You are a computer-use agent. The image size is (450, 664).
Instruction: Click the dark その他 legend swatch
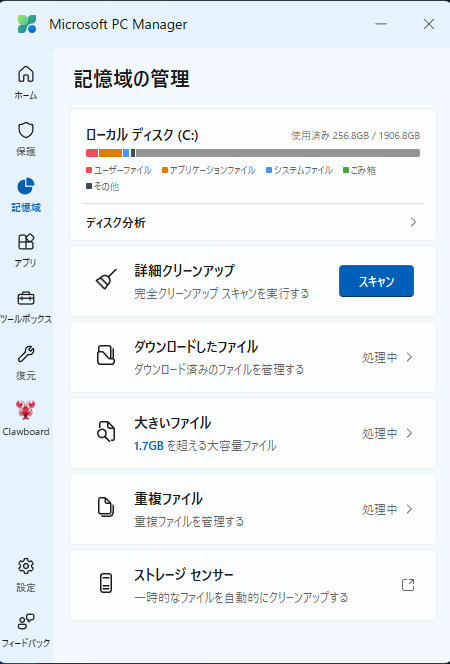[x=89, y=186]
